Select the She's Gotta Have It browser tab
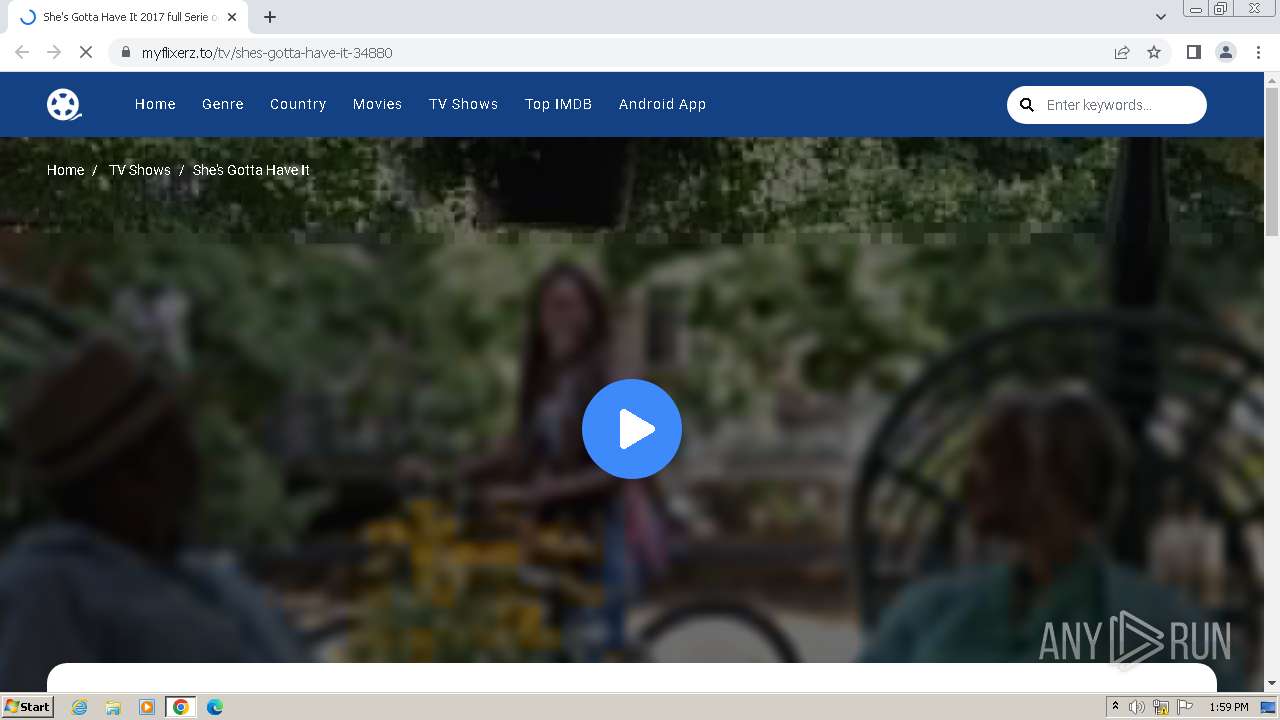Viewport: 1280px width, 720px height. coord(126,17)
